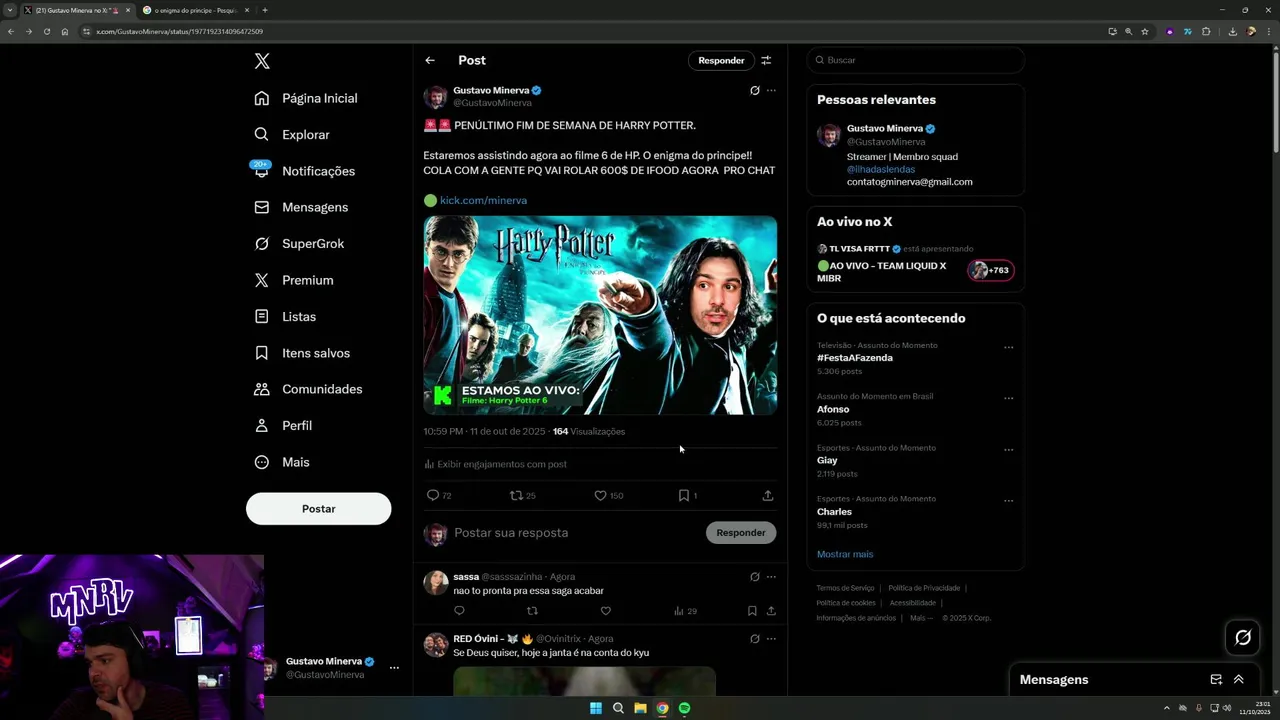Click Grok icon on RED Óvini's reply
This screenshot has width=1280, height=720.
pos(755,638)
